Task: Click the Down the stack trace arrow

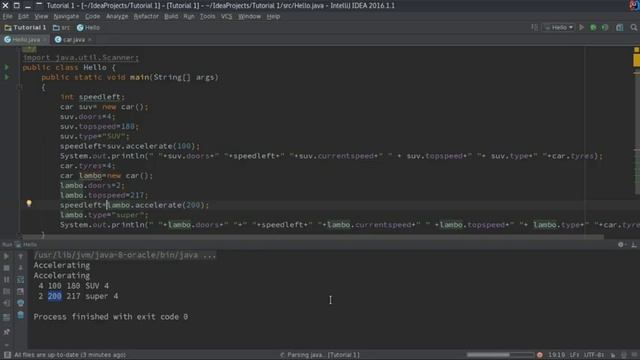Action: tap(20, 268)
